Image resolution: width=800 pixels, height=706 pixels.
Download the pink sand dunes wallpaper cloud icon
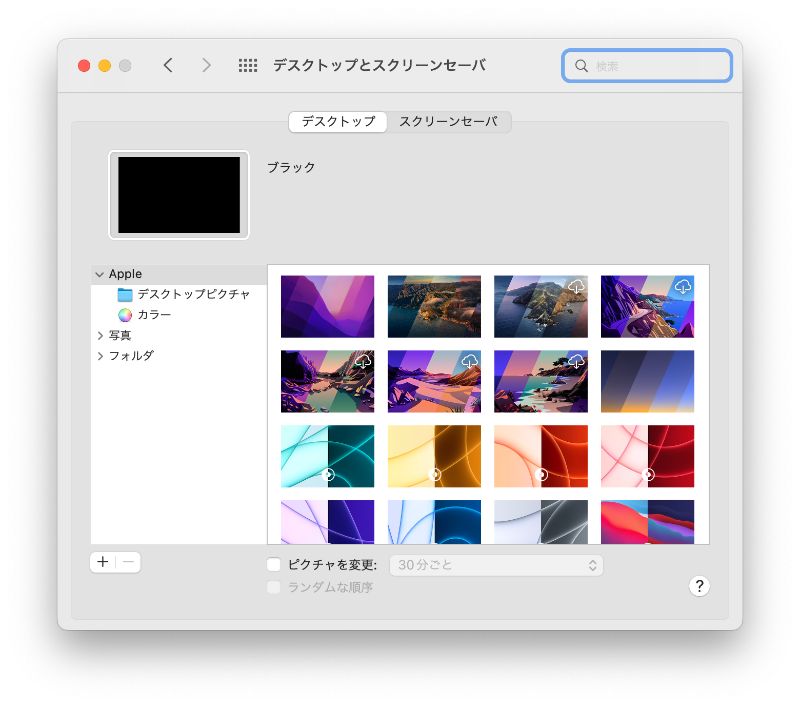(469, 362)
